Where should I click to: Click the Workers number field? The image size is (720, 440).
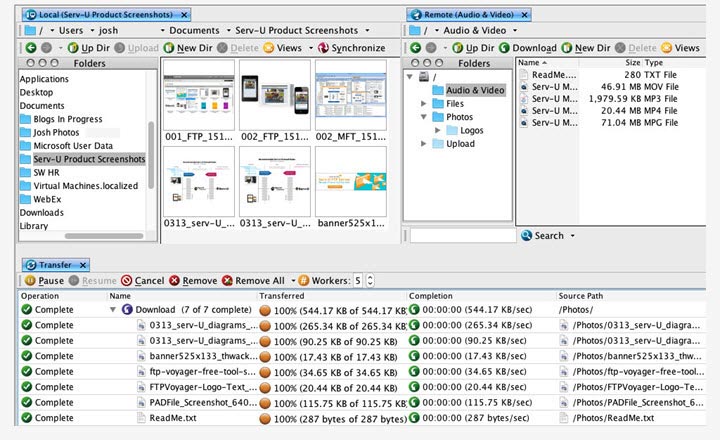[x=358, y=281]
